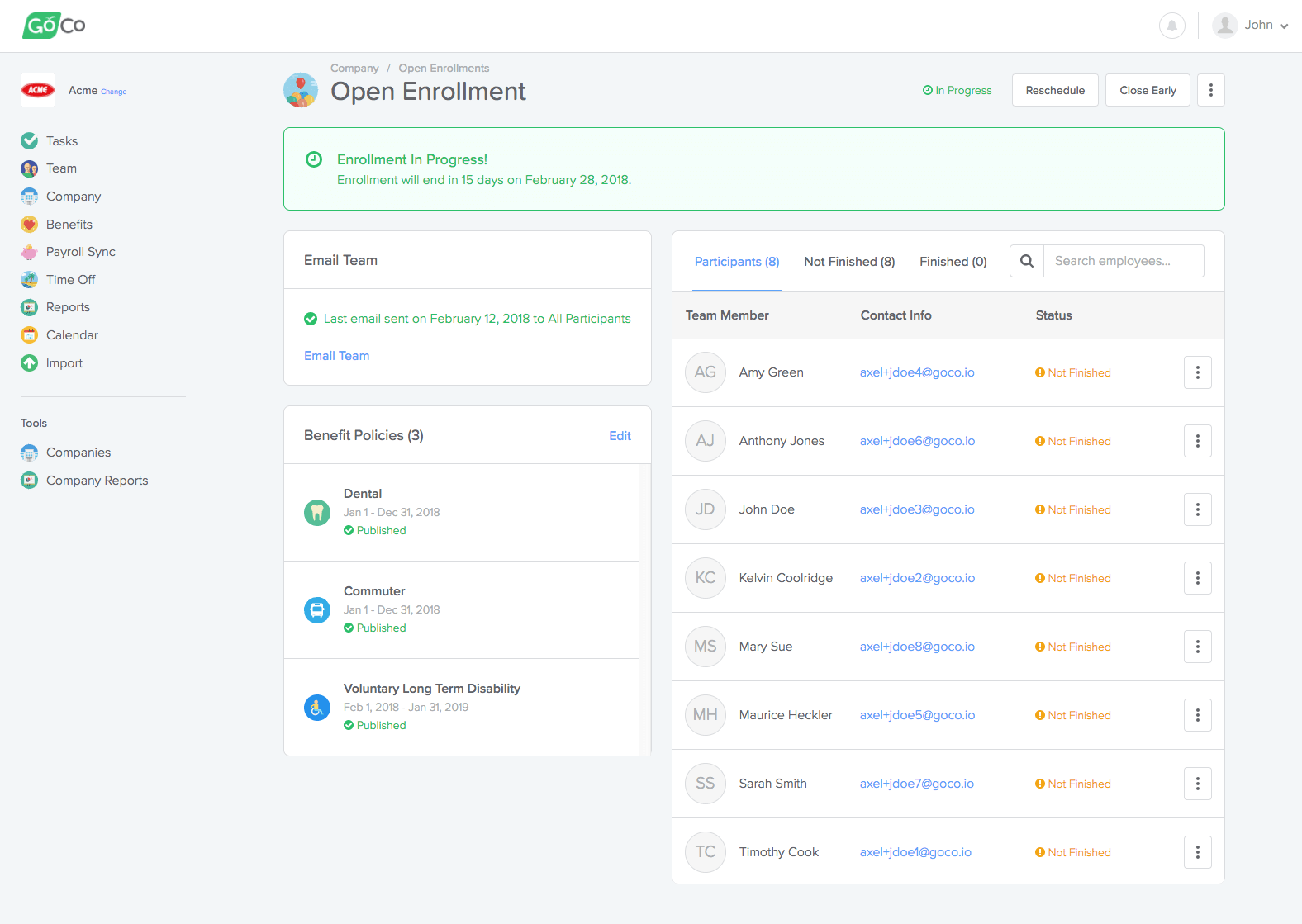The height and width of the screenshot is (924, 1302).
Task: Switch to the Not Finished (8) tab
Action: tap(849, 262)
